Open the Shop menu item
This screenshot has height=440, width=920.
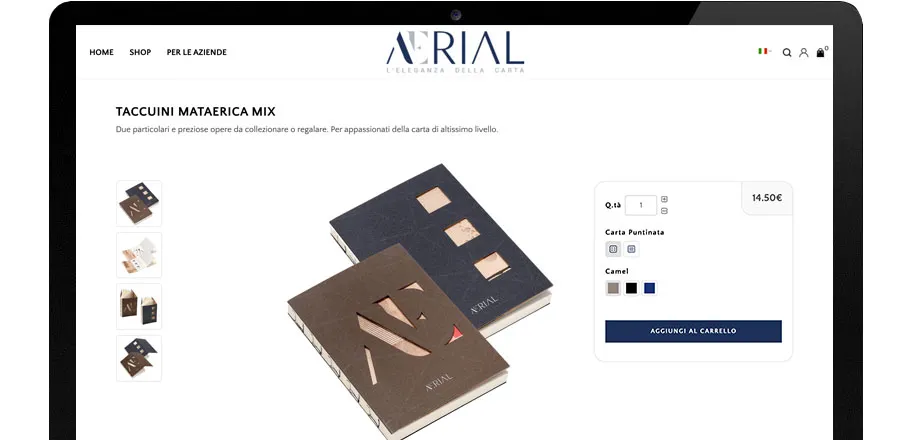pyautogui.click(x=140, y=52)
